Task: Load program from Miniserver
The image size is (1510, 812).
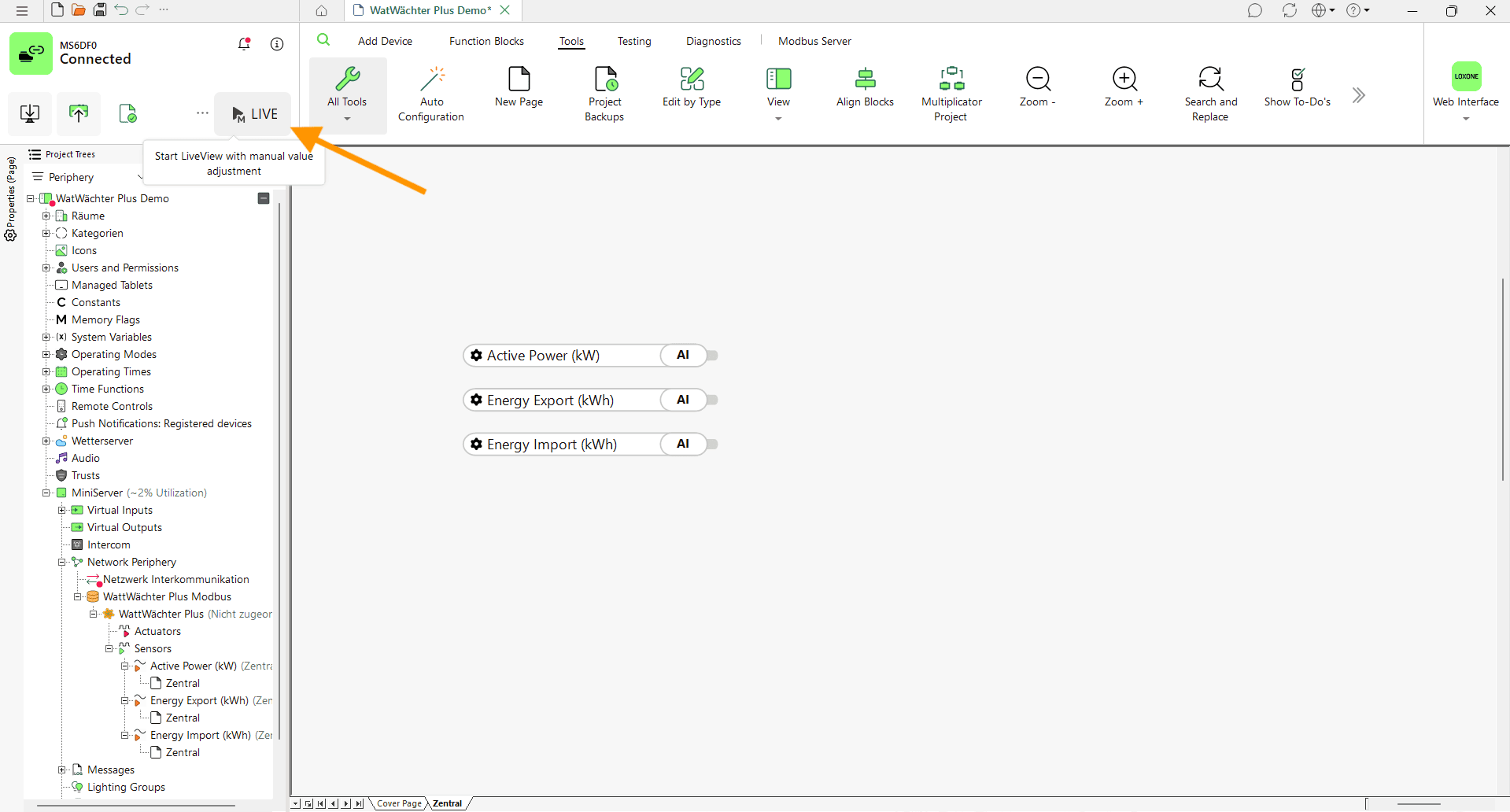Action: coord(79,113)
